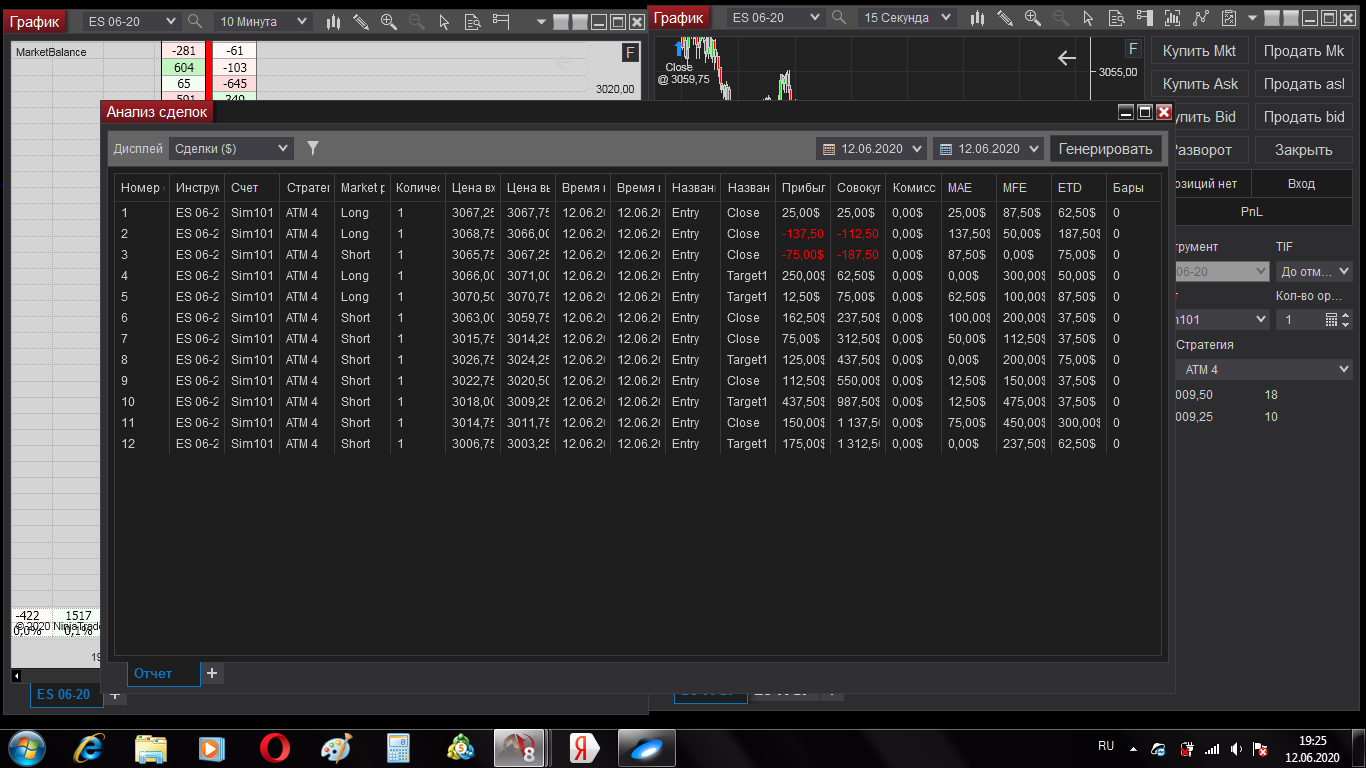Screen dimensions: 1366x768
Task: Open the start date picker 12.06.2020
Action: (872, 149)
